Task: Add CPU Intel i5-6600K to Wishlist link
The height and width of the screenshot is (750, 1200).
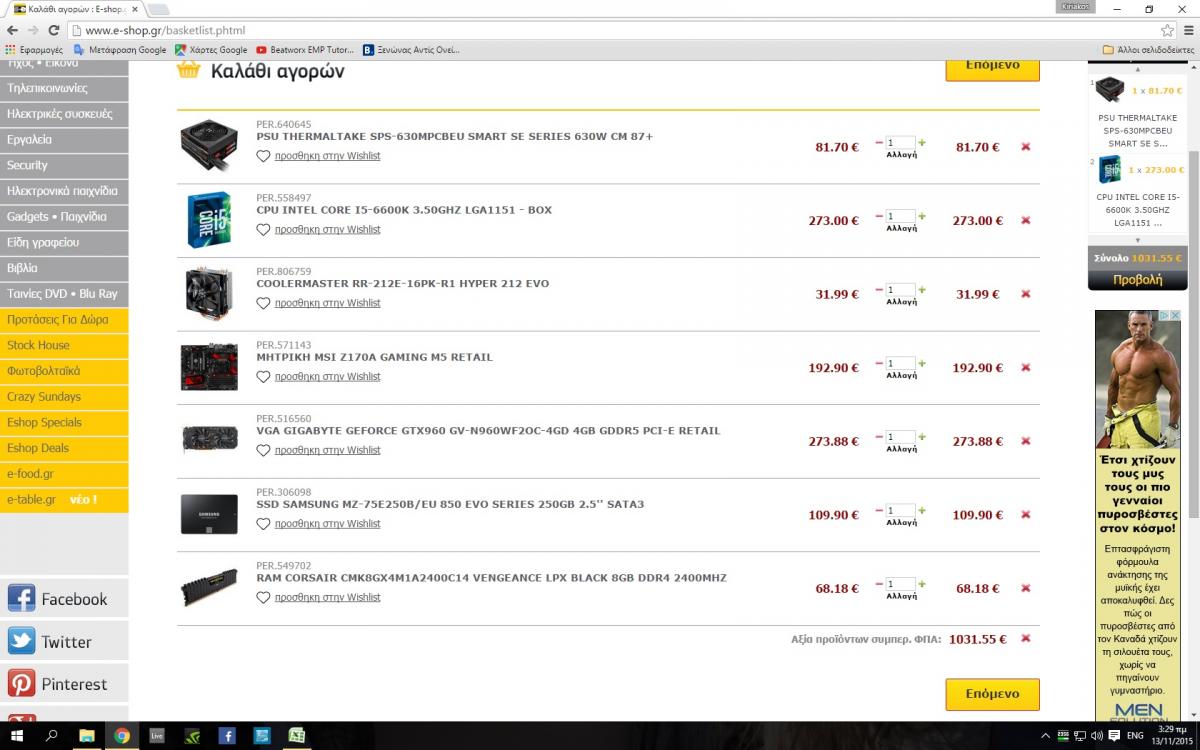Action: click(x=327, y=230)
